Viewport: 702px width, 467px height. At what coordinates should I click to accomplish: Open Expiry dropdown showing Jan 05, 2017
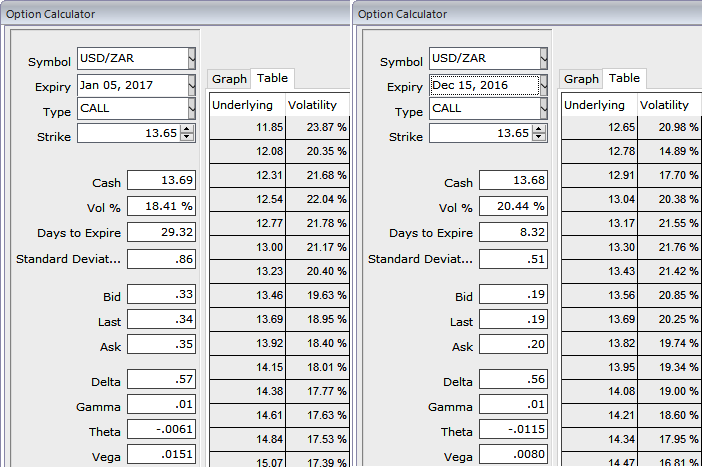(x=192, y=85)
